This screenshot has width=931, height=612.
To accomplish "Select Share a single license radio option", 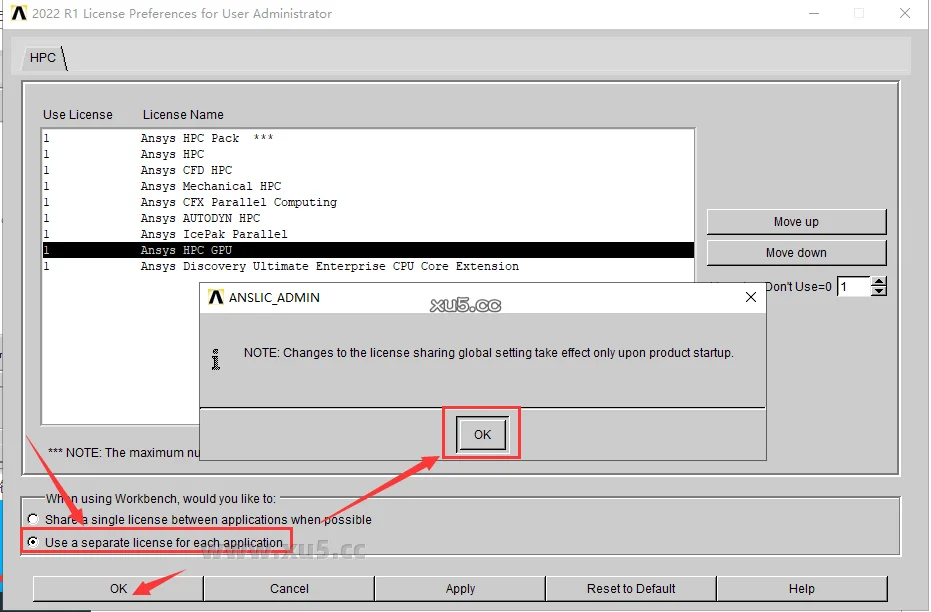I will click(x=34, y=520).
